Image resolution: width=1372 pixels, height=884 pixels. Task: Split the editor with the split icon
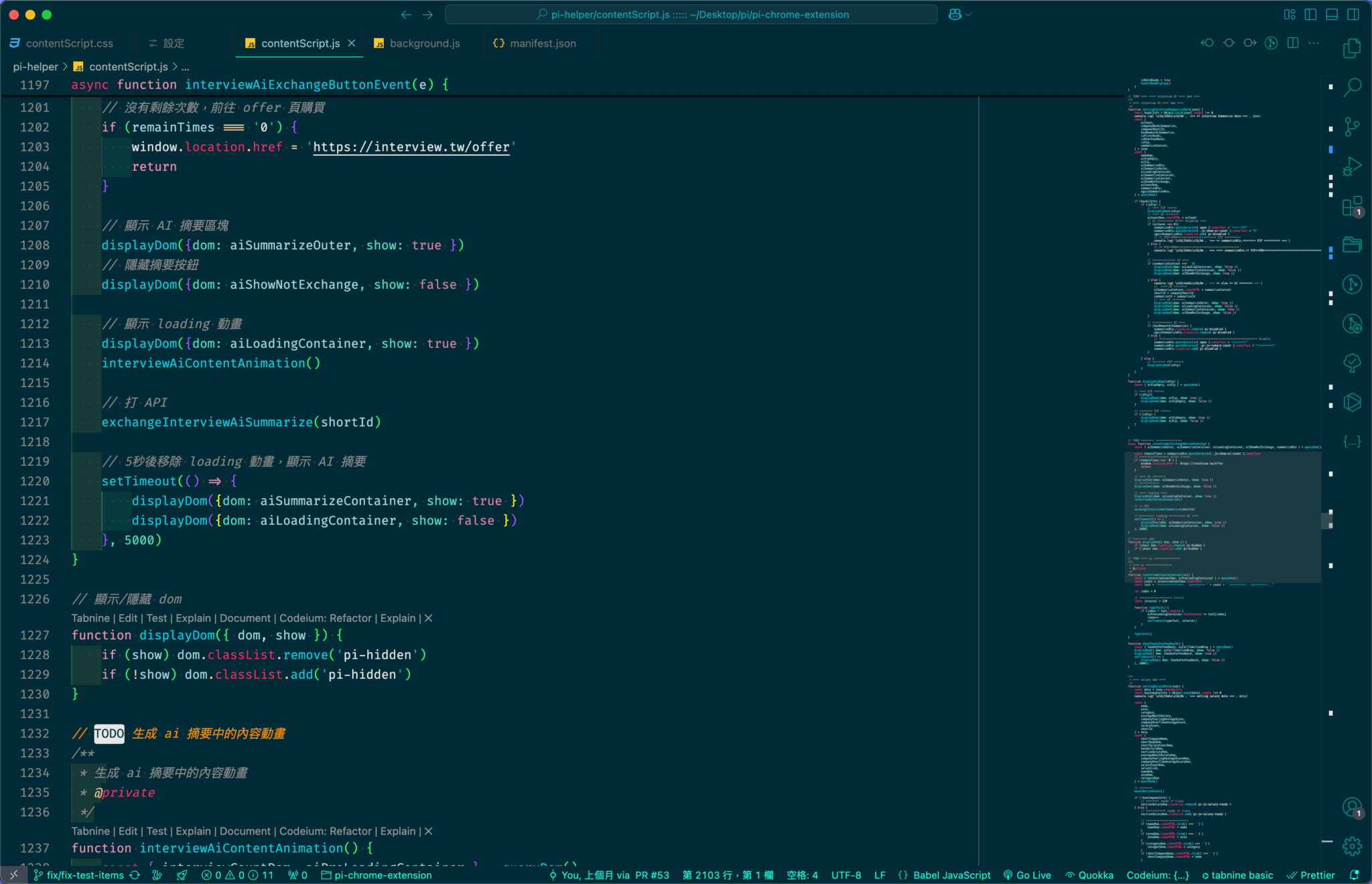coord(1292,42)
